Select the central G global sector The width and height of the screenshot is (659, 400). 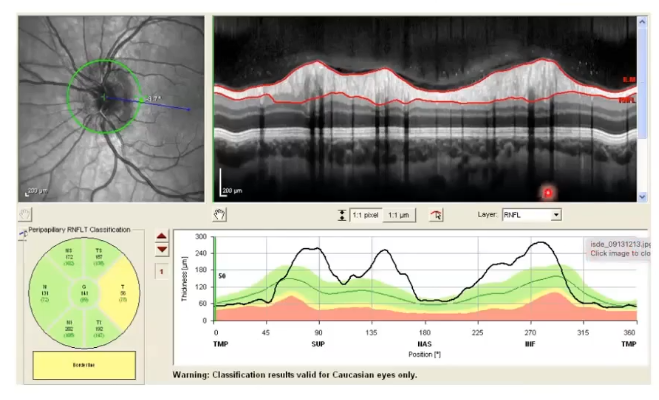pos(84,293)
